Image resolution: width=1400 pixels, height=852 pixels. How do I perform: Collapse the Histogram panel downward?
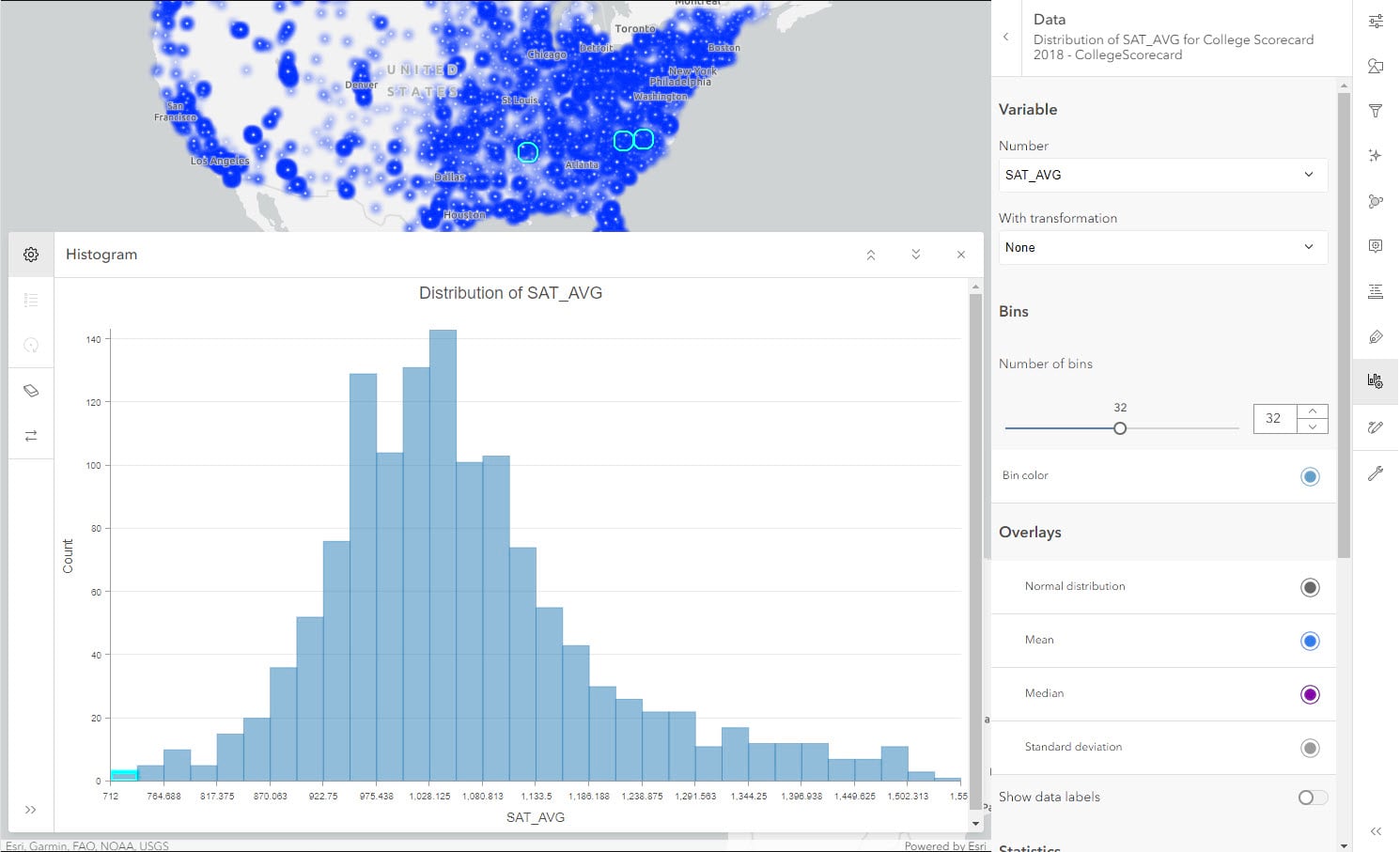(x=916, y=255)
